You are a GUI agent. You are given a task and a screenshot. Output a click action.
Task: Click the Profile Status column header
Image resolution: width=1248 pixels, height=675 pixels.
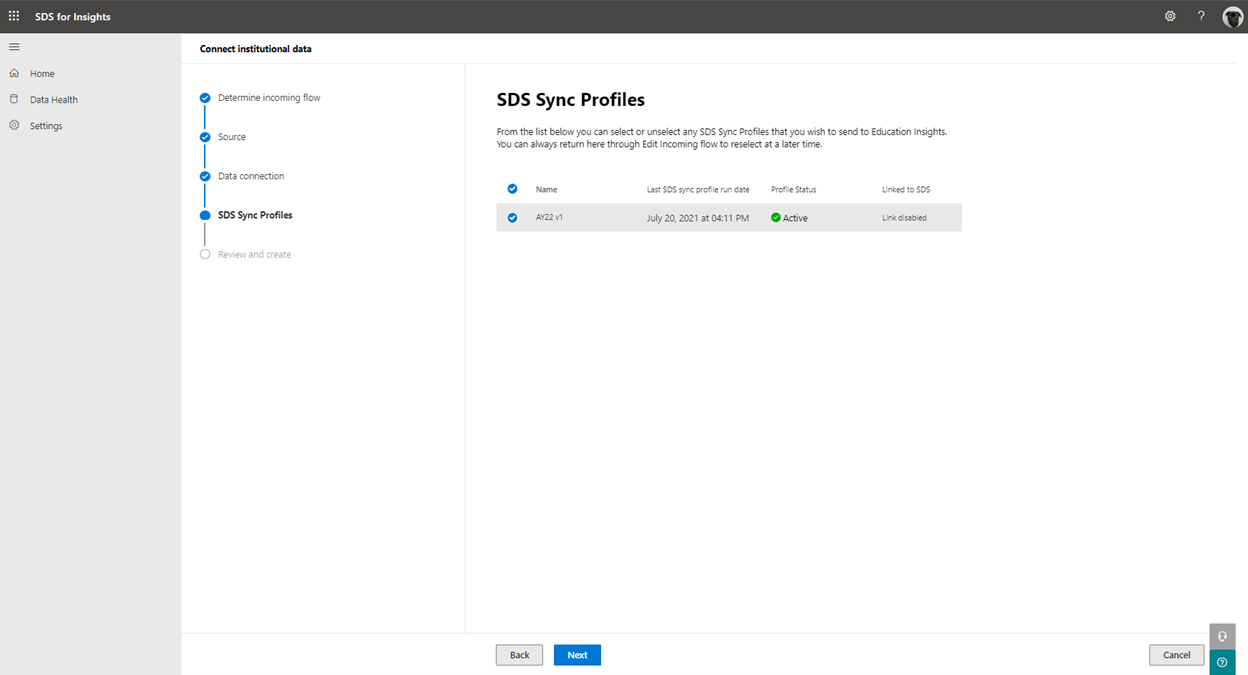coord(794,189)
